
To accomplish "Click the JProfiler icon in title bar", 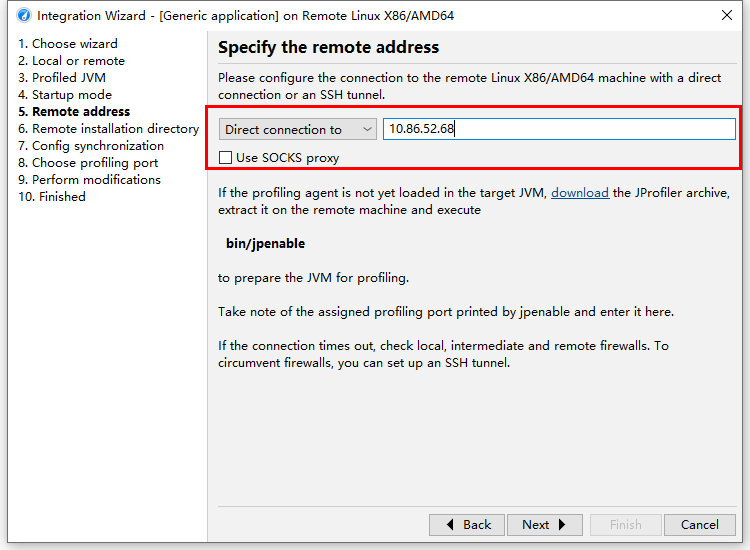I will click(x=24, y=16).
